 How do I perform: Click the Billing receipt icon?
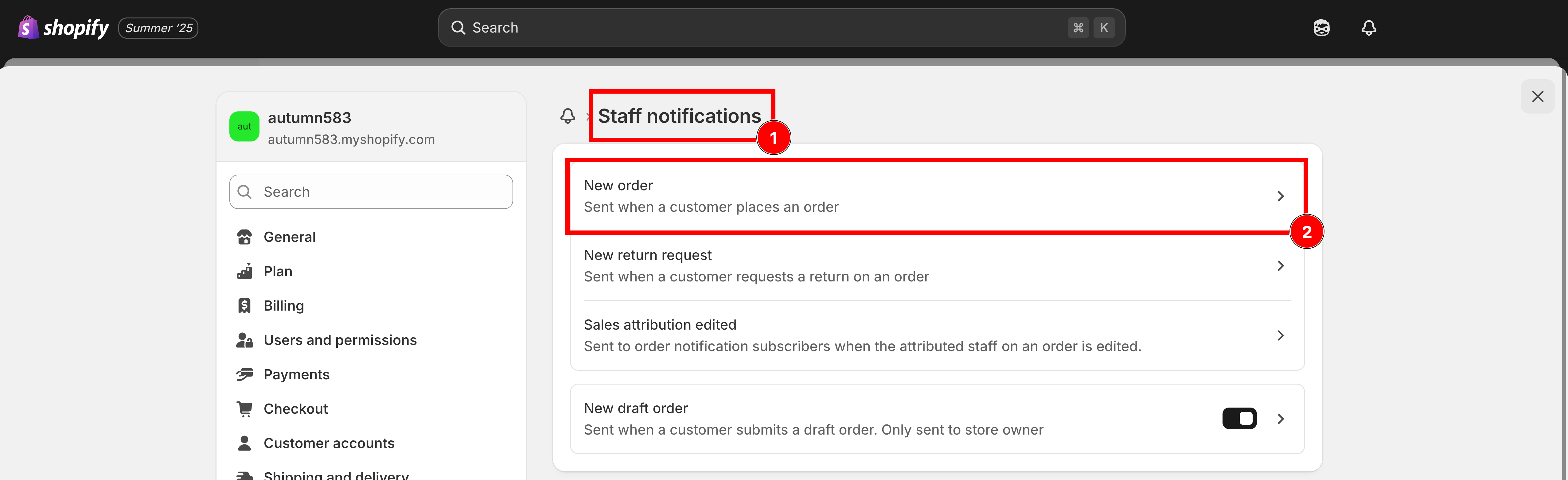click(x=245, y=305)
